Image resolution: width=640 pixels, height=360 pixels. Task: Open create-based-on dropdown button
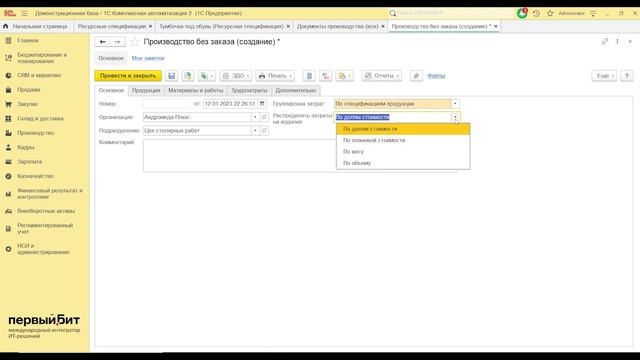click(207, 76)
